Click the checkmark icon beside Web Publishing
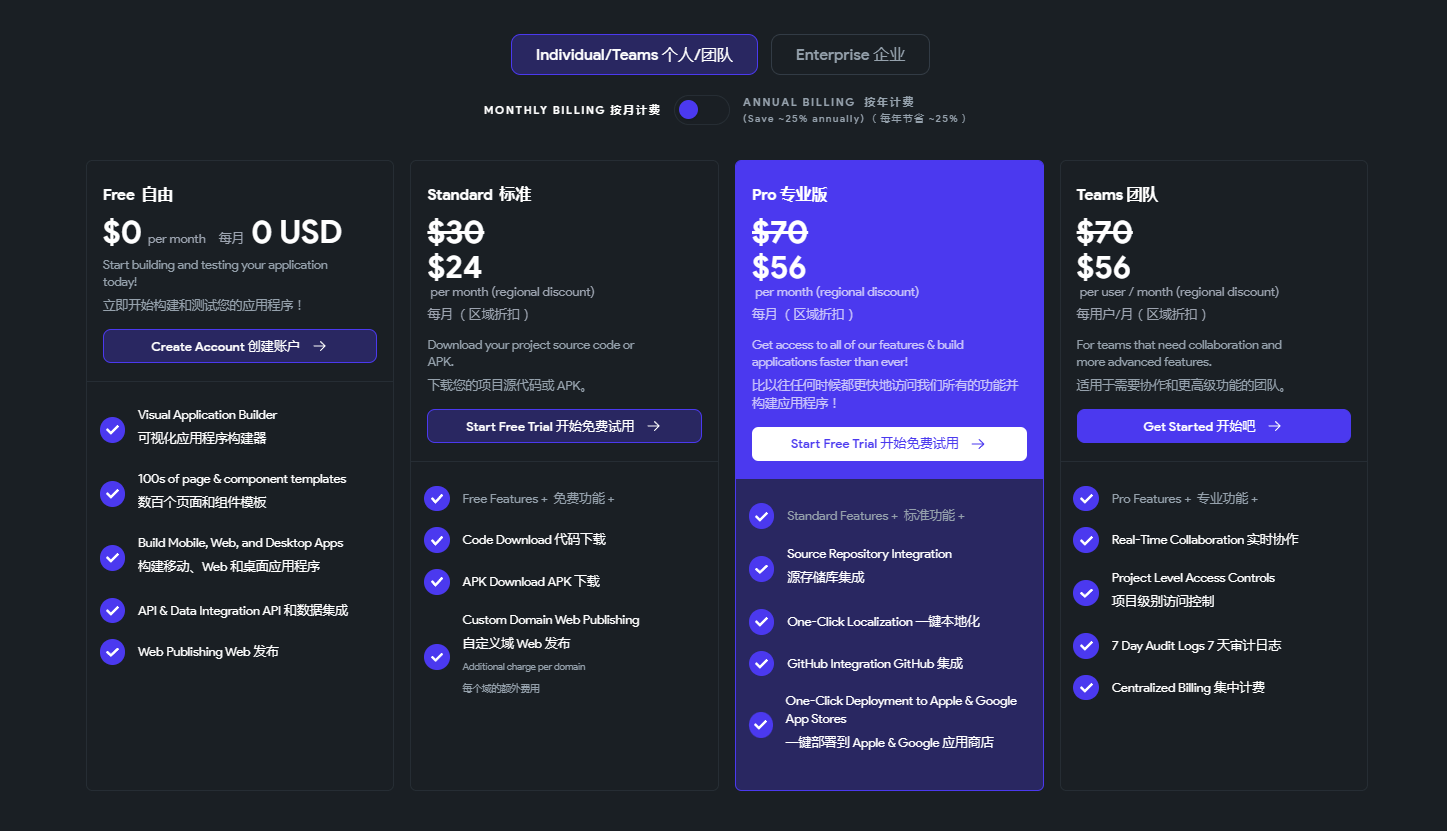 112,651
